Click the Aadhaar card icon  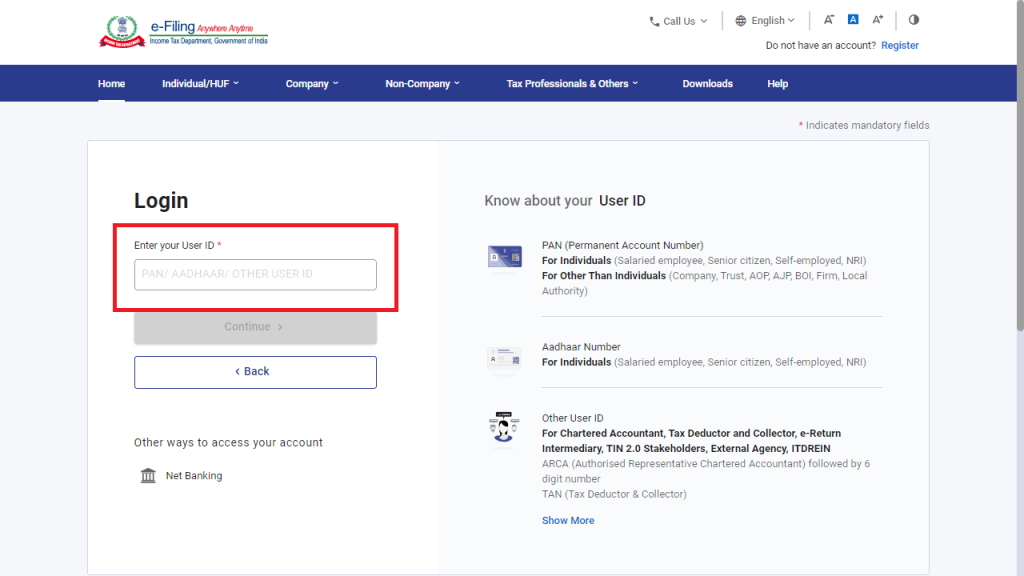click(x=504, y=357)
